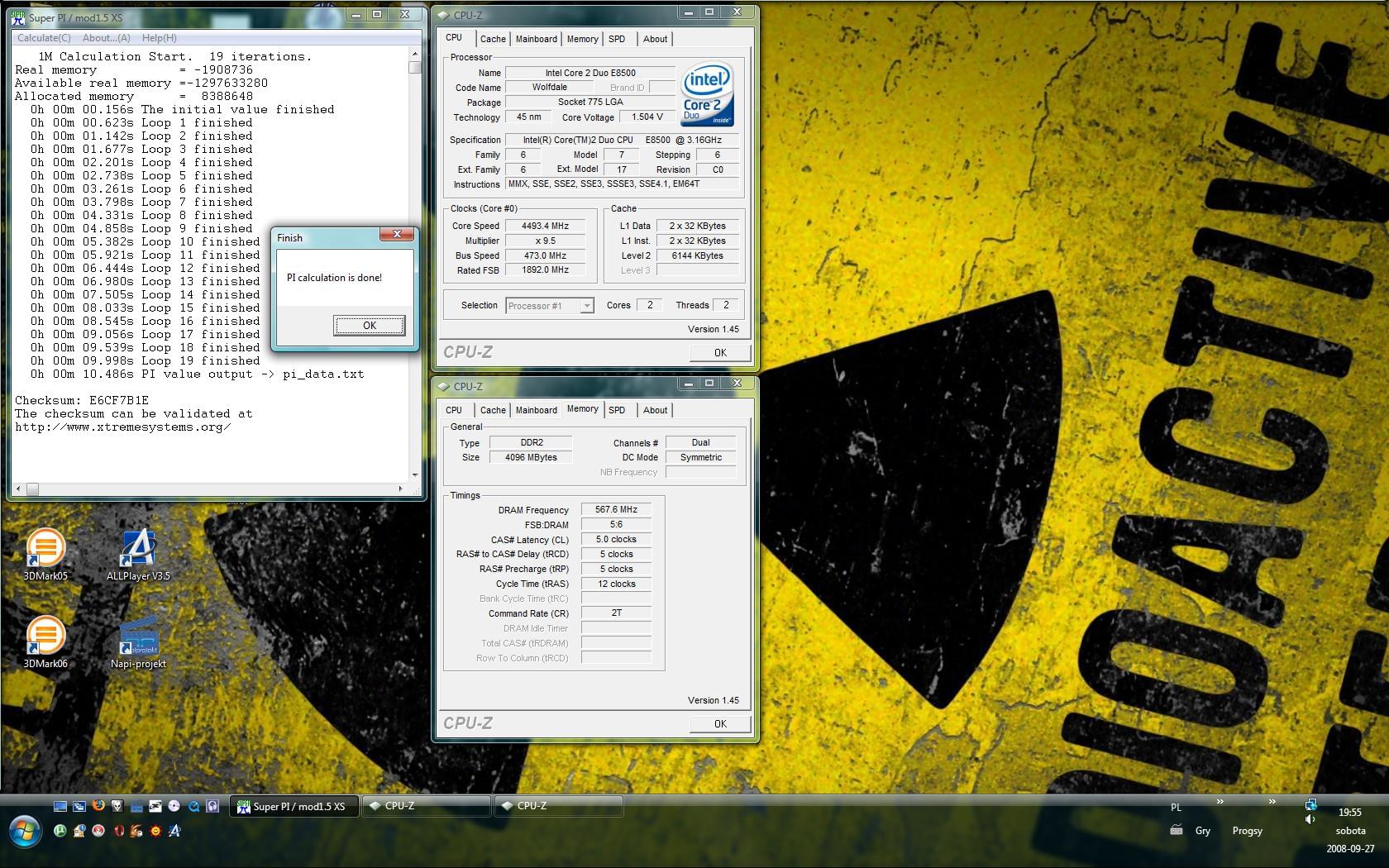Viewport: 1389px width, 868px height.
Task: Click OK in the upper CPU-Z window
Action: (x=720, y=352)
